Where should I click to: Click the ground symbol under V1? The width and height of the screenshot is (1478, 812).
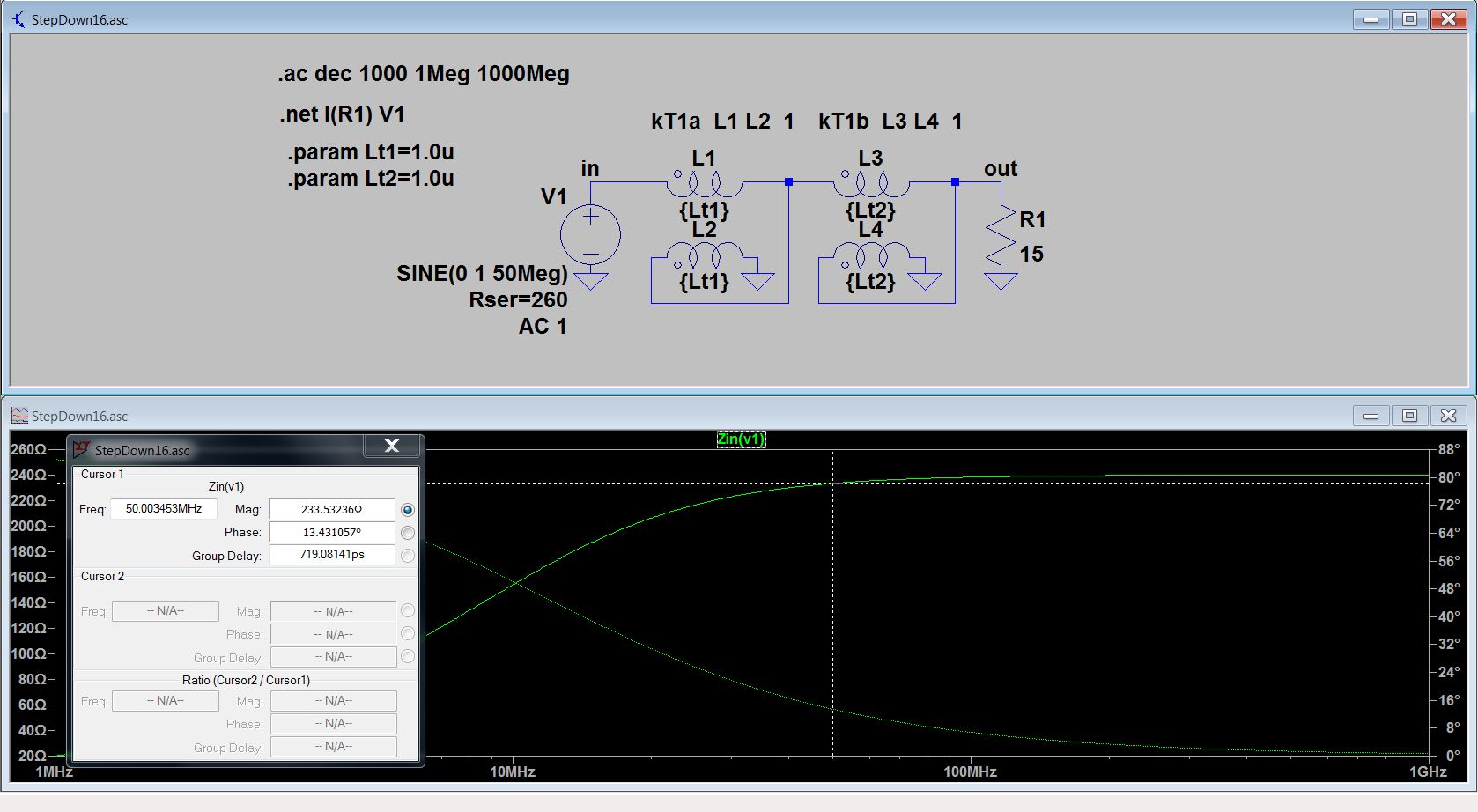pos(590,281)
